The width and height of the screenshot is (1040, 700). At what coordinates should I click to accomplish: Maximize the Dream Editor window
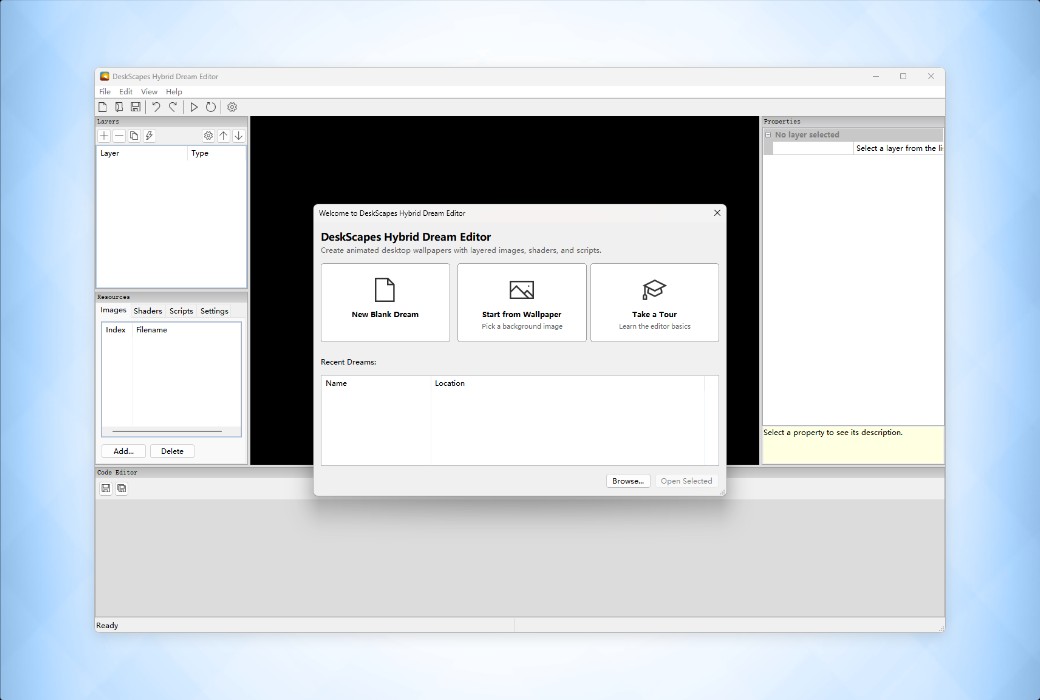tap(903, 76)
